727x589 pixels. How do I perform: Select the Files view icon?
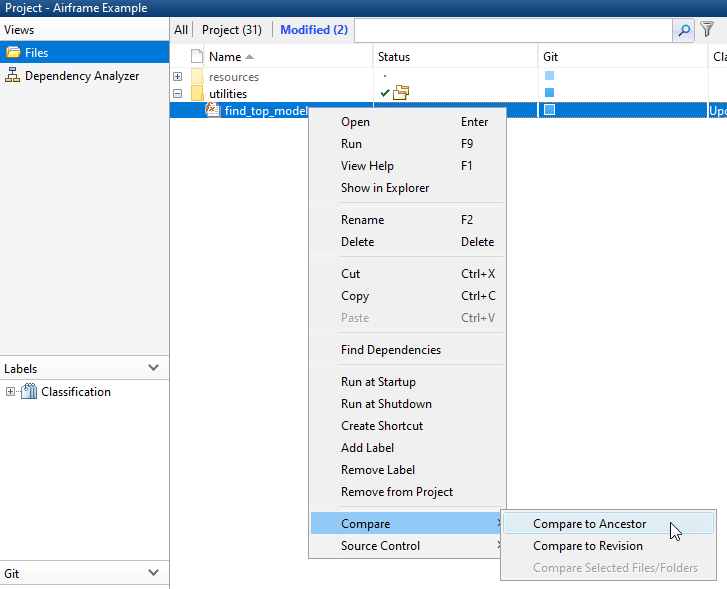(13, 53)
